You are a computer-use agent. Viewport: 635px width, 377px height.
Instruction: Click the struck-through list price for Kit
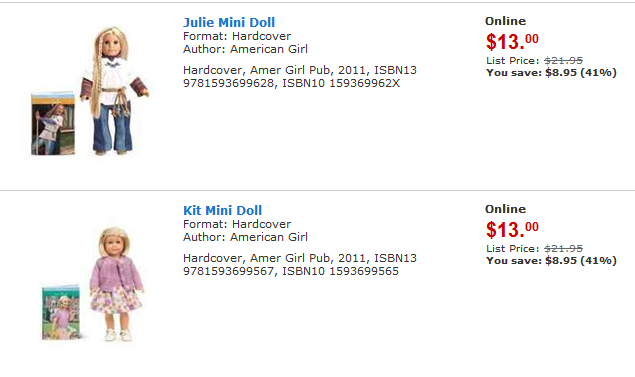(563, 249)
